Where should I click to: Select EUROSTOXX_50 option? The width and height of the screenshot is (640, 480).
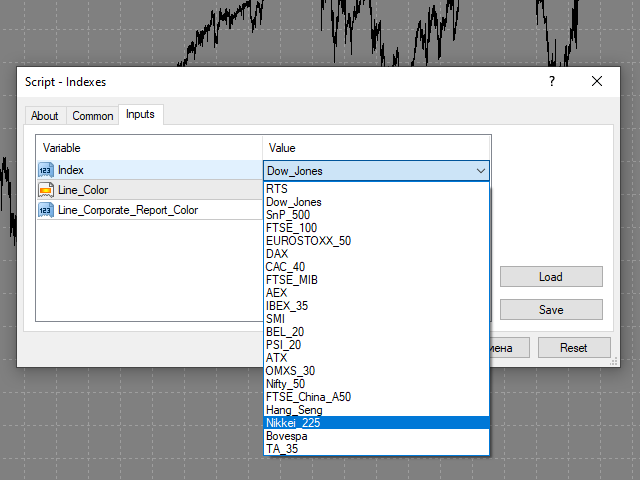click(x=376, y=241)
